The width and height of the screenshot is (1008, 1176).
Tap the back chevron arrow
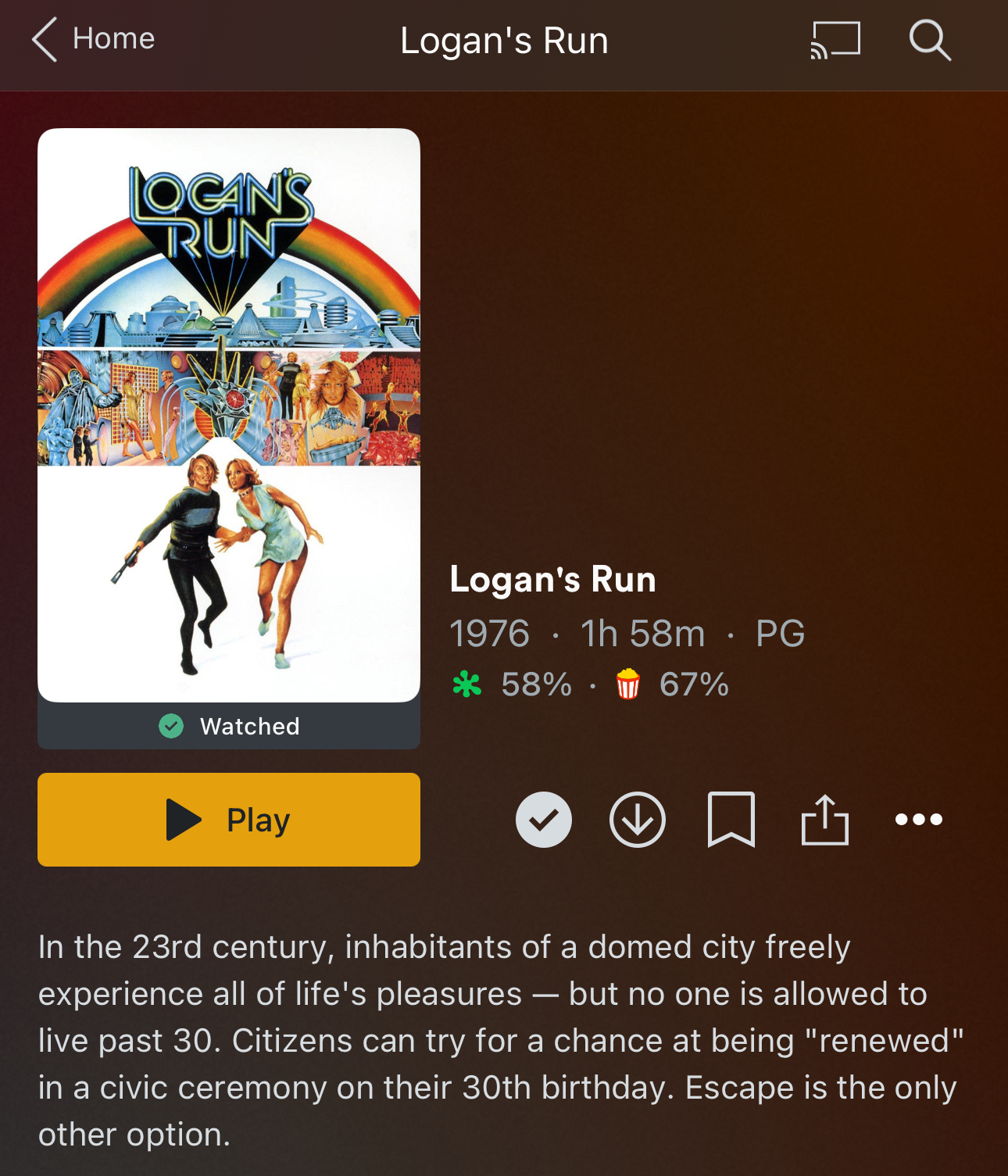45,40
